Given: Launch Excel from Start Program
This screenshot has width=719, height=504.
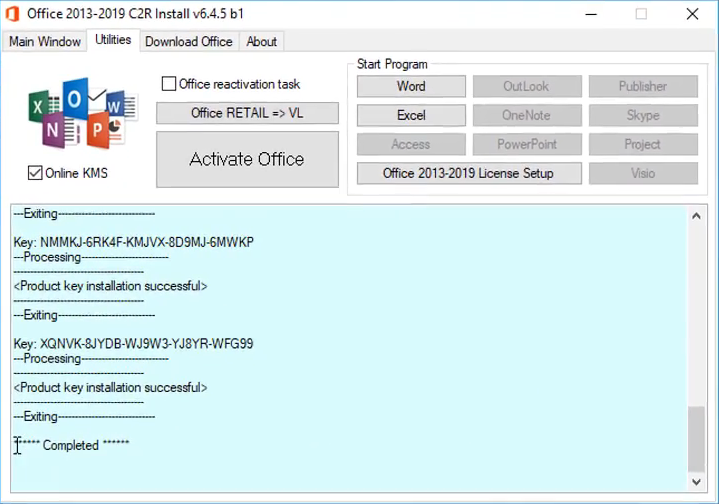Looking at the screenshot, I should point(411,115).
